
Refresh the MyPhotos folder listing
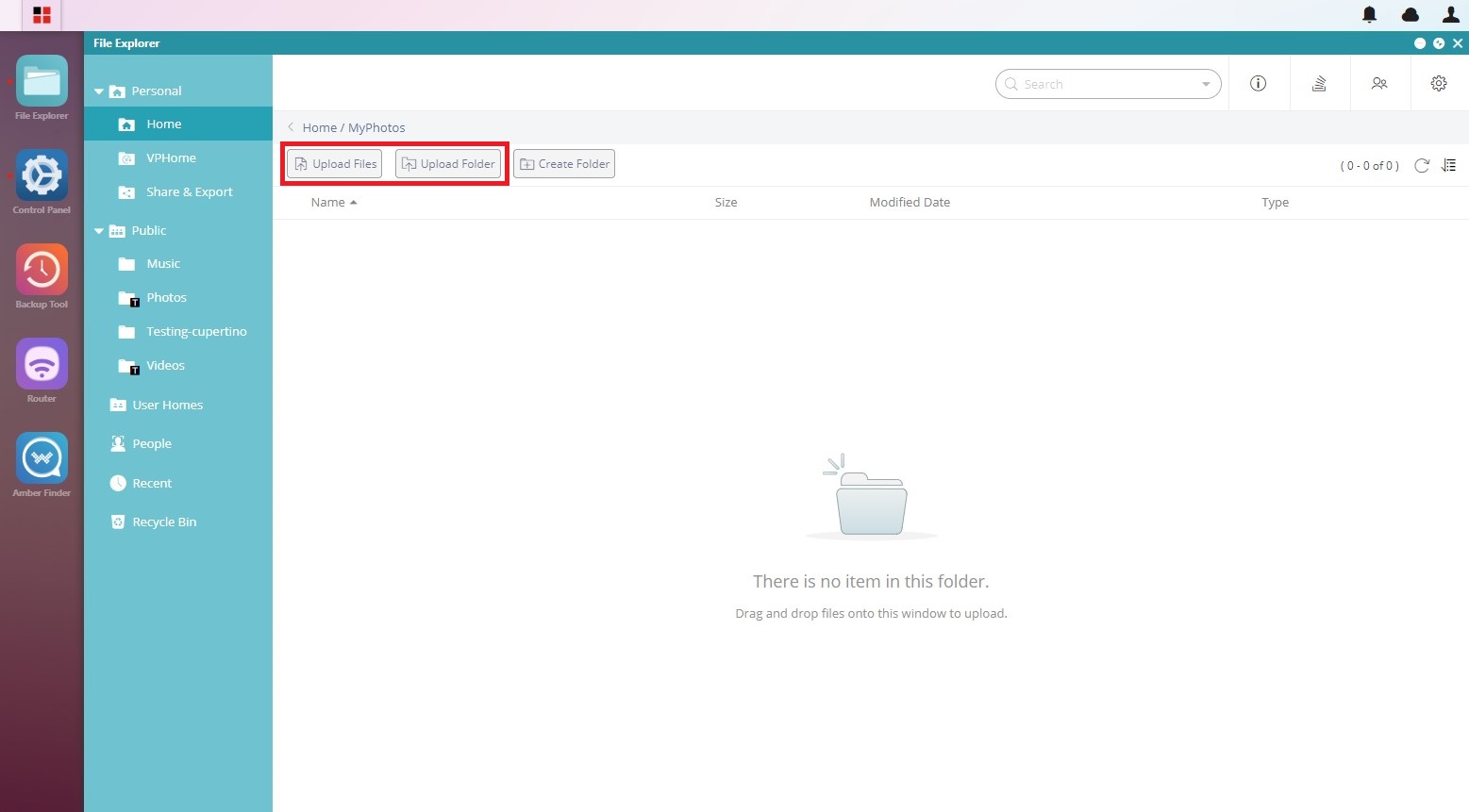(1422, 165)
